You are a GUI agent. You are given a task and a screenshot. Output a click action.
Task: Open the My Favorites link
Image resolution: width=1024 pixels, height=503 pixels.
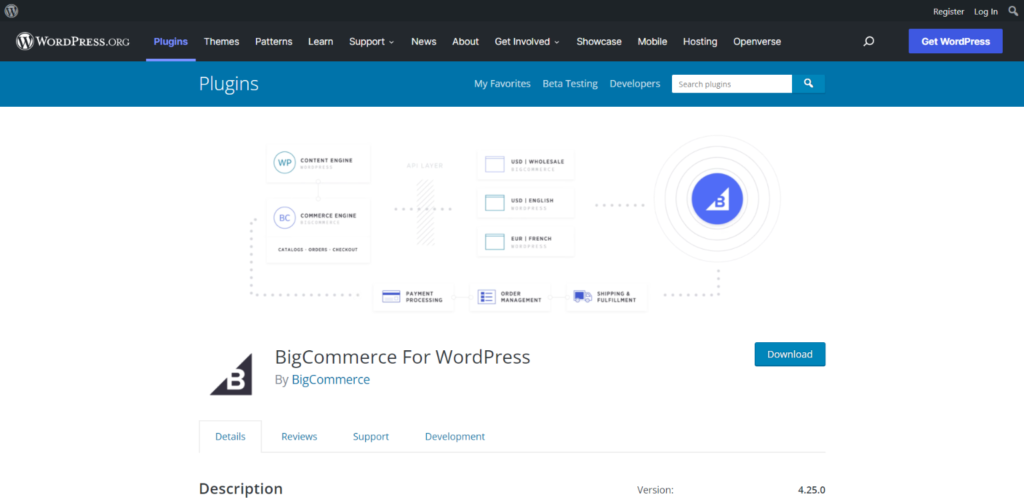tap(502, 84)
